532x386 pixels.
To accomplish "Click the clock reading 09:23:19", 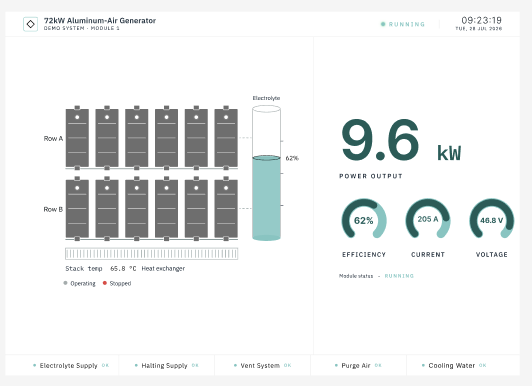I will (481, 20).
